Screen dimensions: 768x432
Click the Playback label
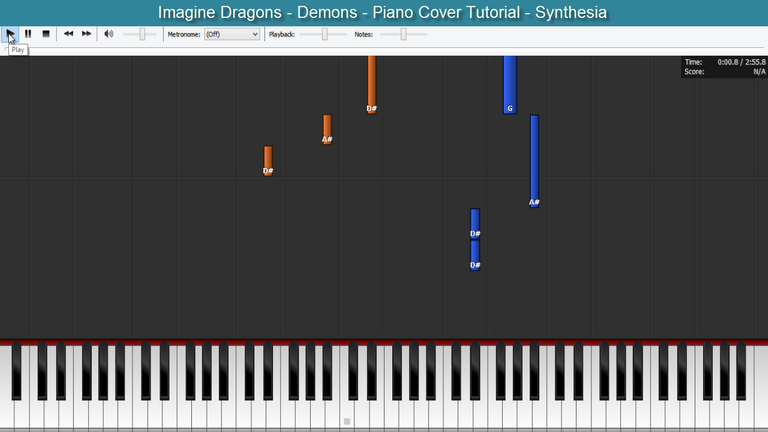tap(282, 34)
